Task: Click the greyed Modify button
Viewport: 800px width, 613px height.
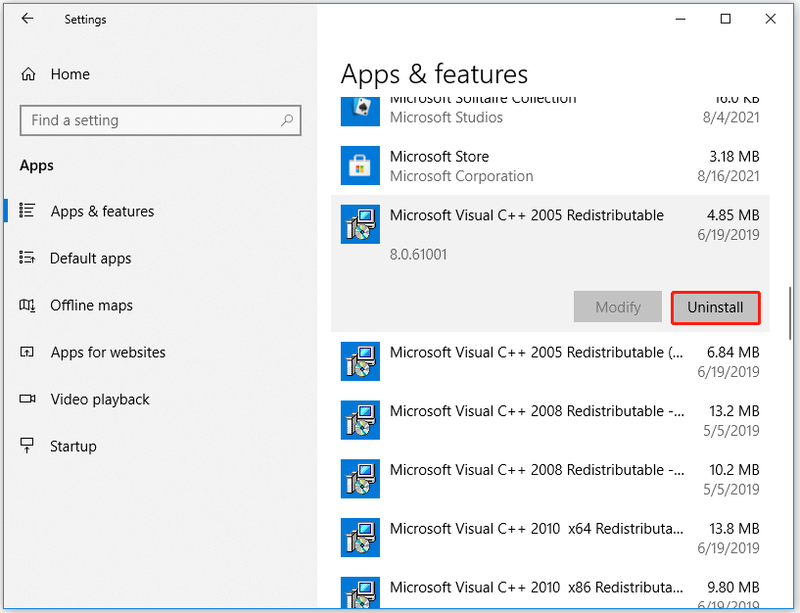Action: (617, 307)
